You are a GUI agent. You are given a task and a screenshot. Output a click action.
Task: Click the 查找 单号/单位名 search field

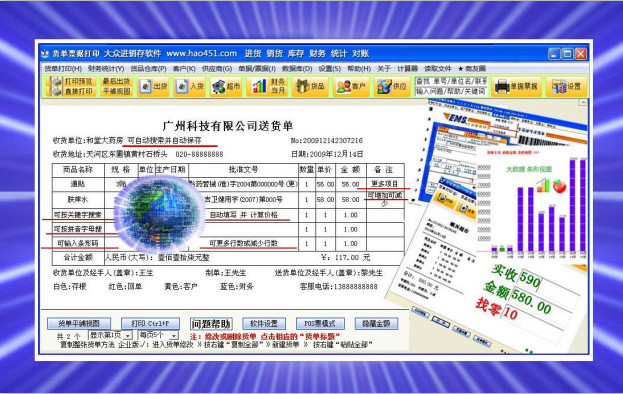coord(451,81)
